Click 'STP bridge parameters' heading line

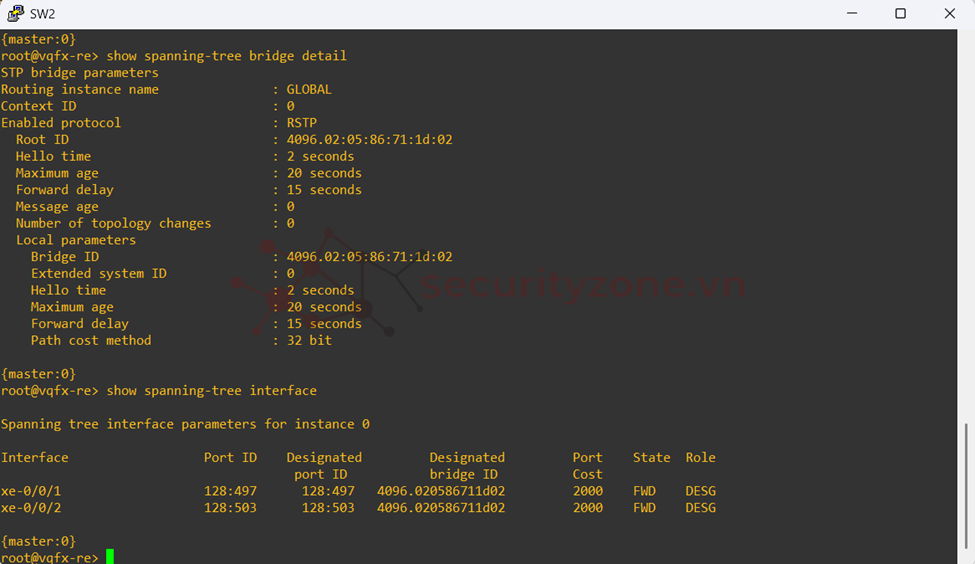pyautogui.click(x=80, y=73)
